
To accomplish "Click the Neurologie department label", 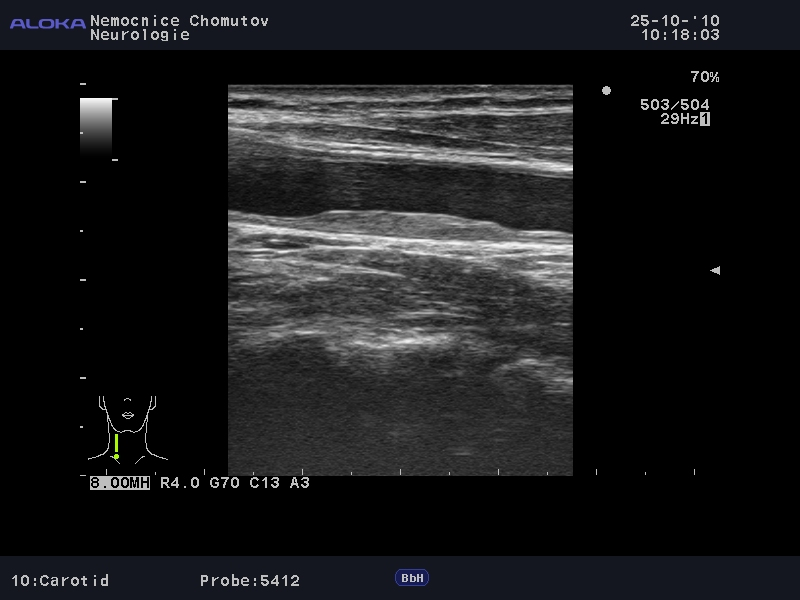I will point(140,35).
